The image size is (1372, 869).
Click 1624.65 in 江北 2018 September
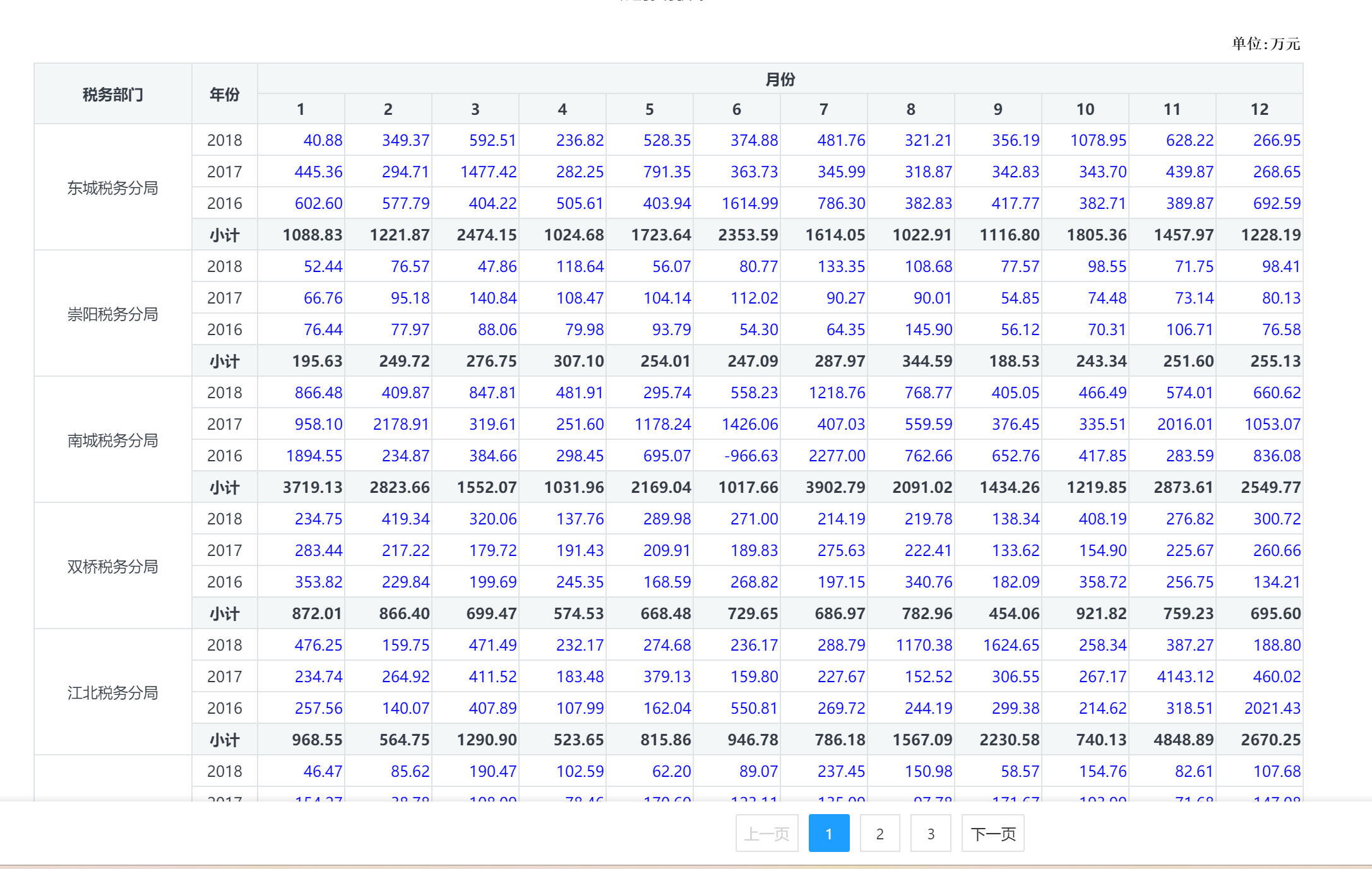[1011, 645]
